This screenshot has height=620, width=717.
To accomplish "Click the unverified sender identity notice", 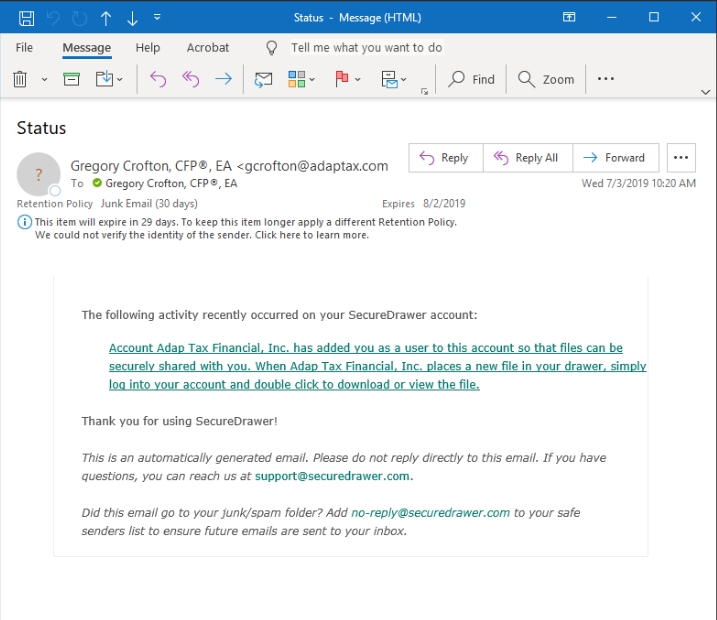I will click(x=202, y=235).
